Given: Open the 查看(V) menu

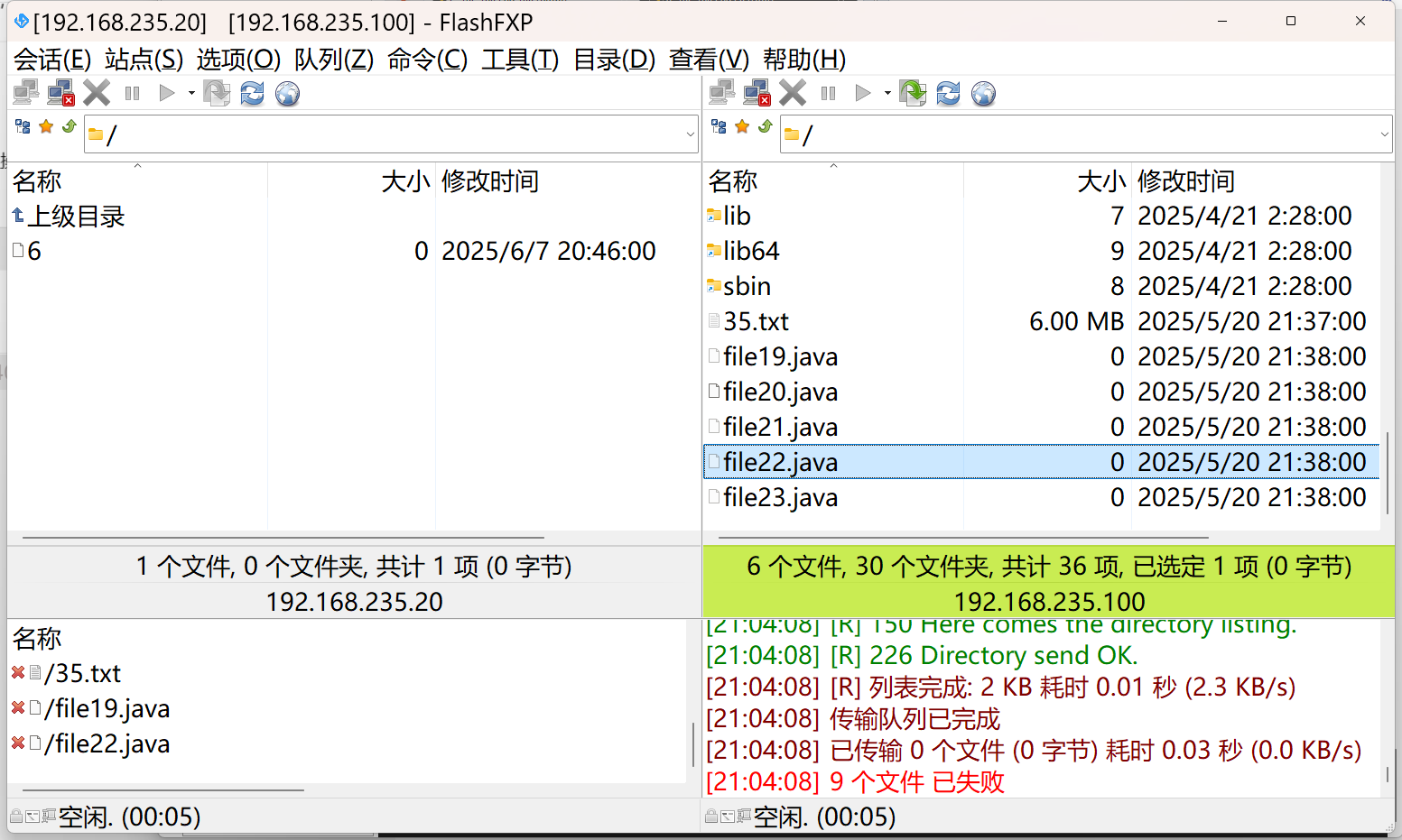Looking at the screenshot, I should click(710, 60).
